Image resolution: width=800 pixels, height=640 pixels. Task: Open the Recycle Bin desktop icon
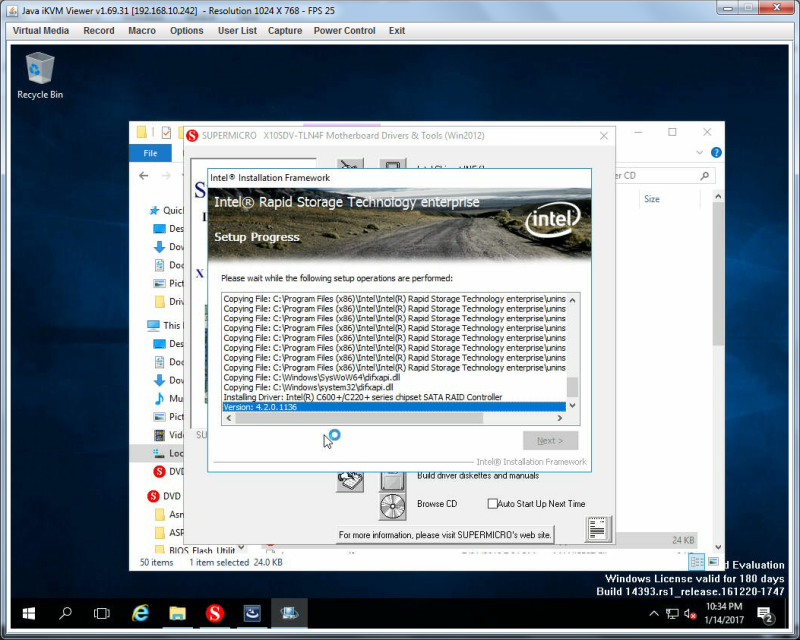pos(40,76)
